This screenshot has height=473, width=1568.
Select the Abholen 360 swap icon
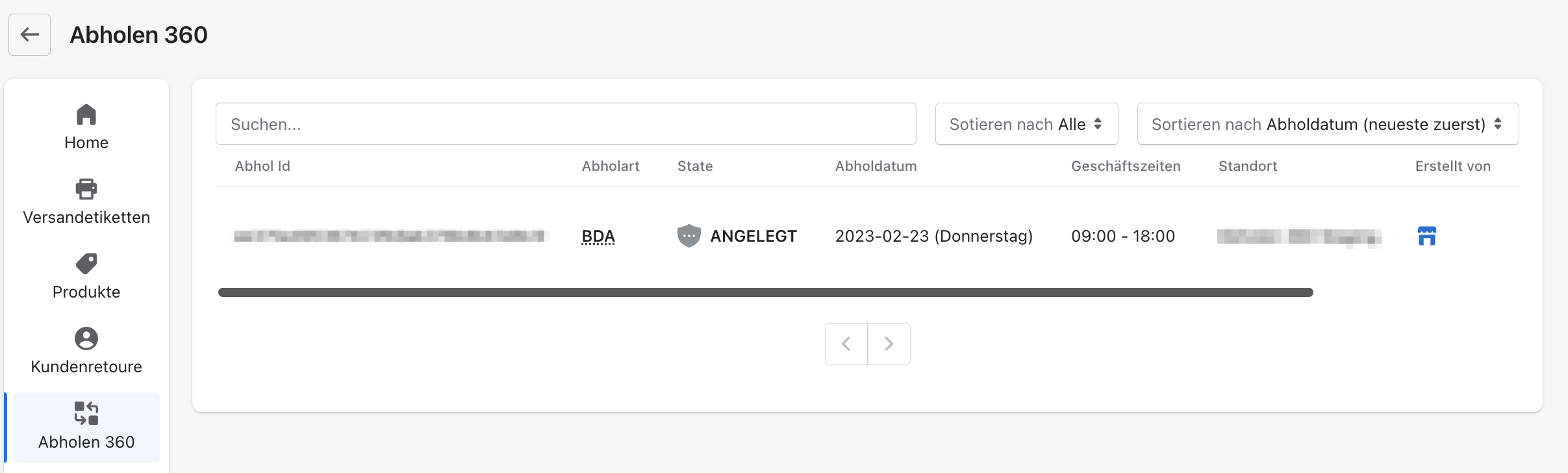[x=86, y=413]
